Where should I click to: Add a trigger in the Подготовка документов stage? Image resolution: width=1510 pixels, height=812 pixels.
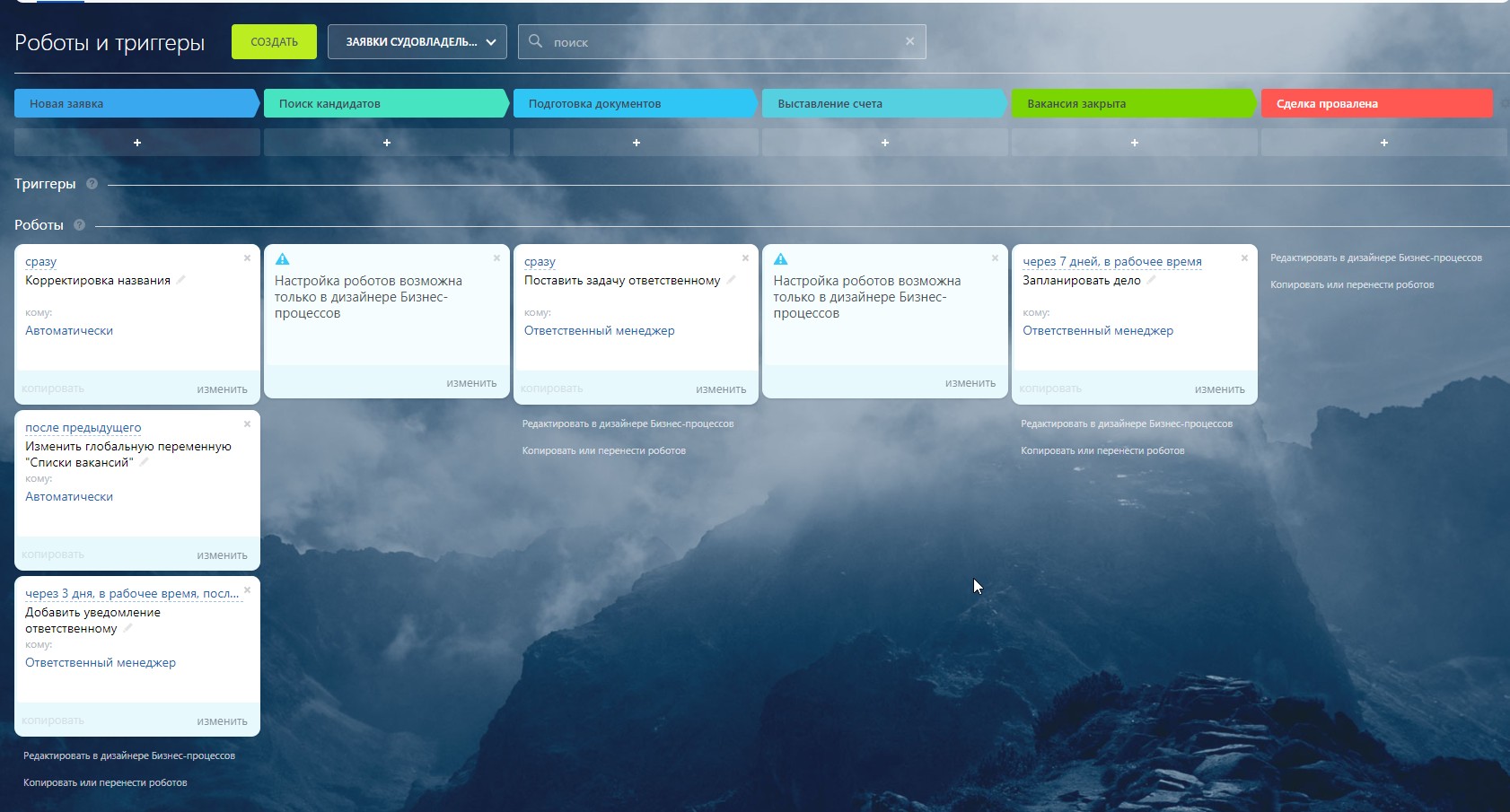tap(636, 143)
